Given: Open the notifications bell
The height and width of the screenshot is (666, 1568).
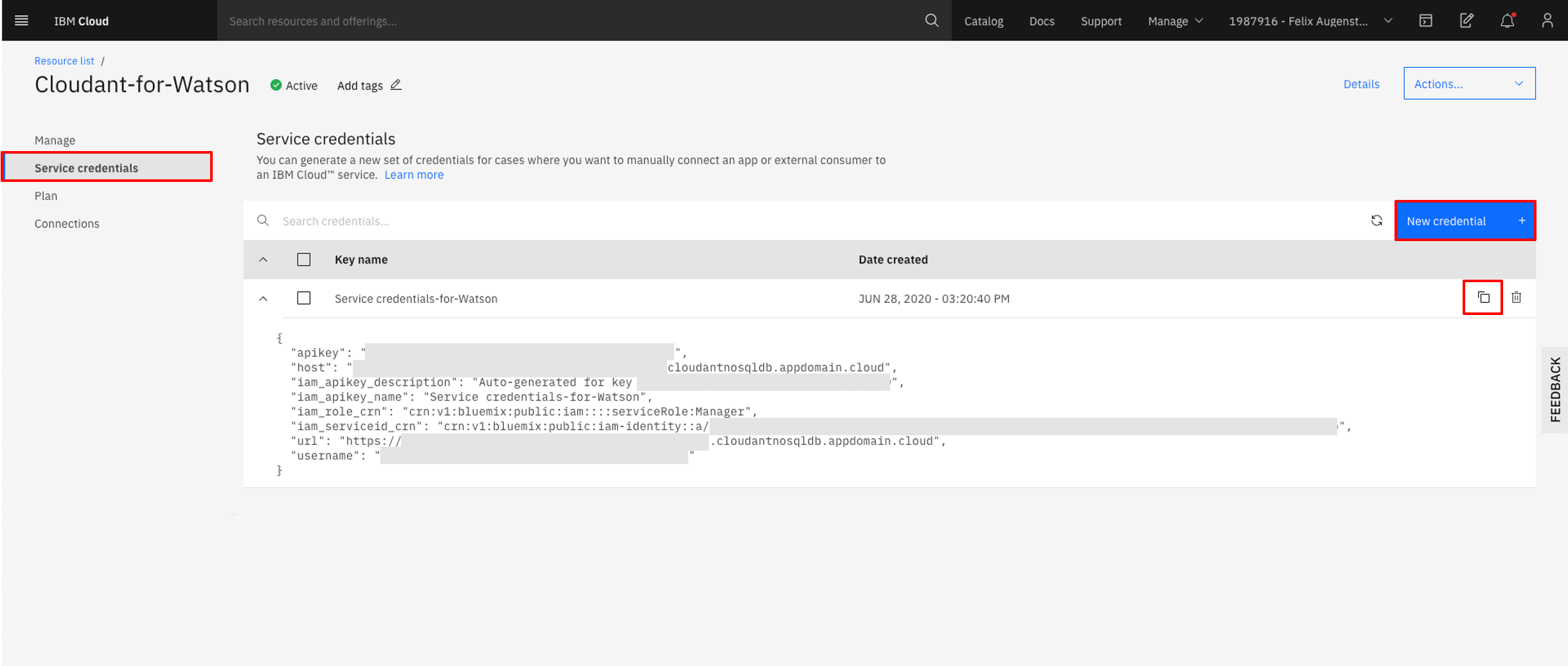Looking at the screenshot, I should point(1508,21).
